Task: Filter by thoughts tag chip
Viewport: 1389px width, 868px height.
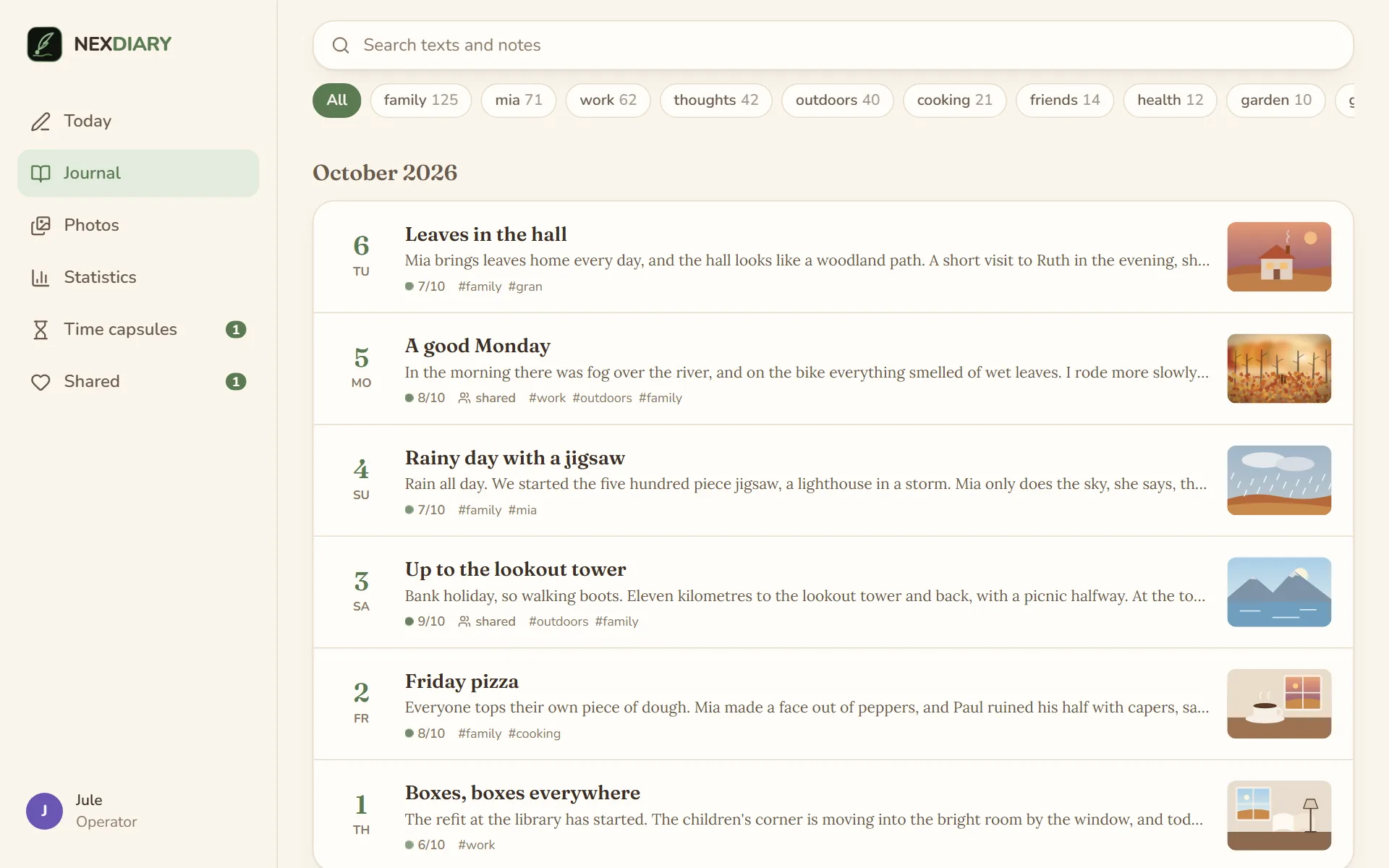Action: [x=716, y=101]
